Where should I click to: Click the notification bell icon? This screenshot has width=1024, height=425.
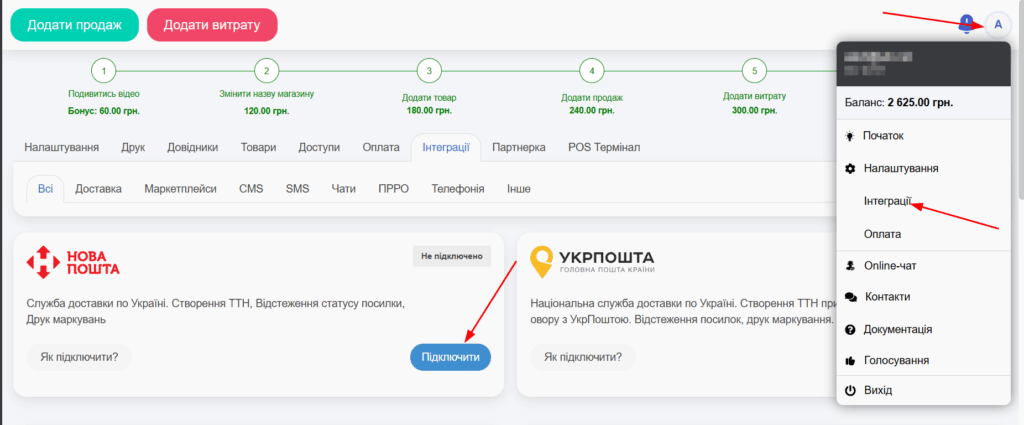tap(967, 24)
